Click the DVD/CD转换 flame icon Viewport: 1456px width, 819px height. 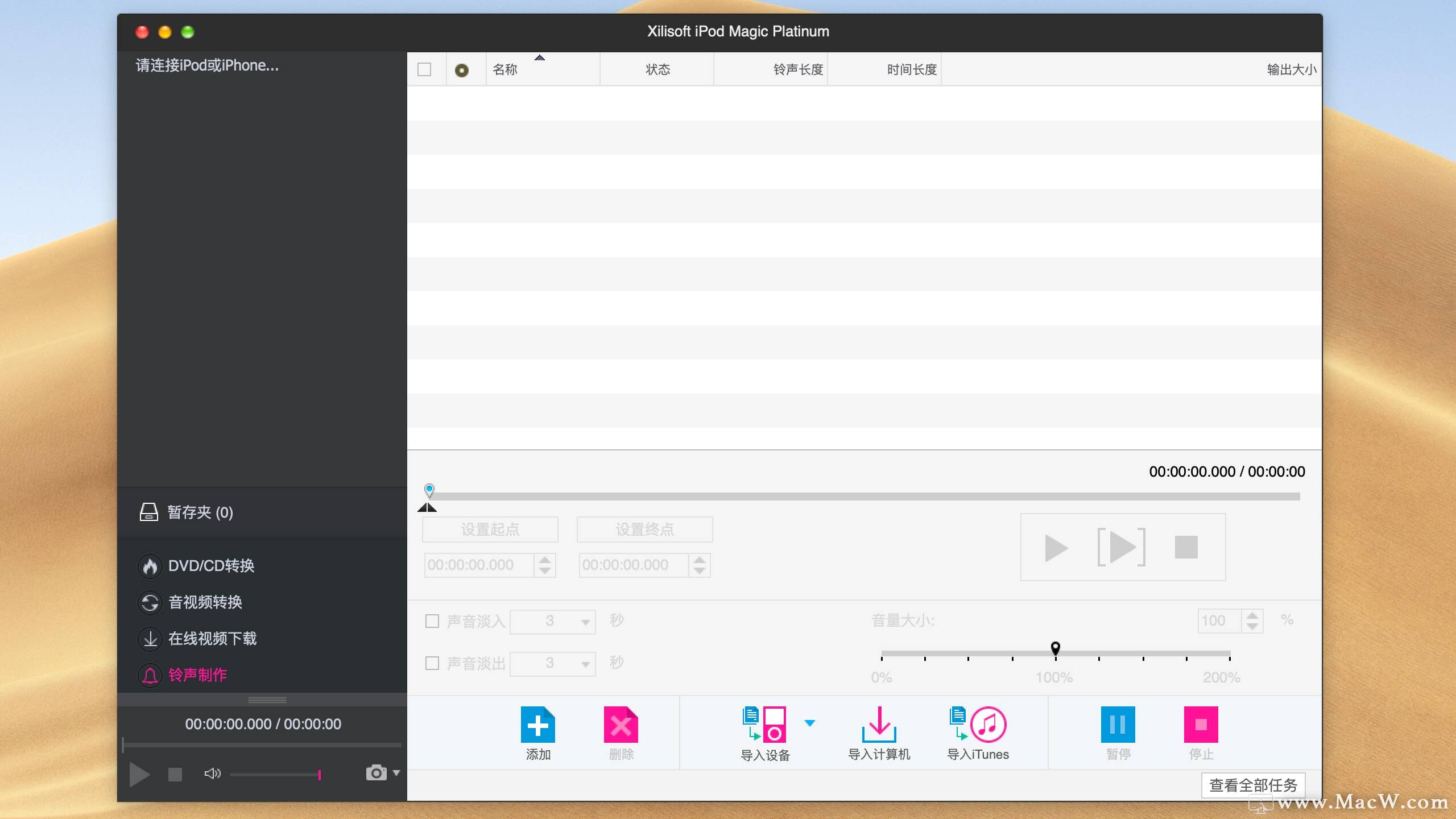(150, 566)
